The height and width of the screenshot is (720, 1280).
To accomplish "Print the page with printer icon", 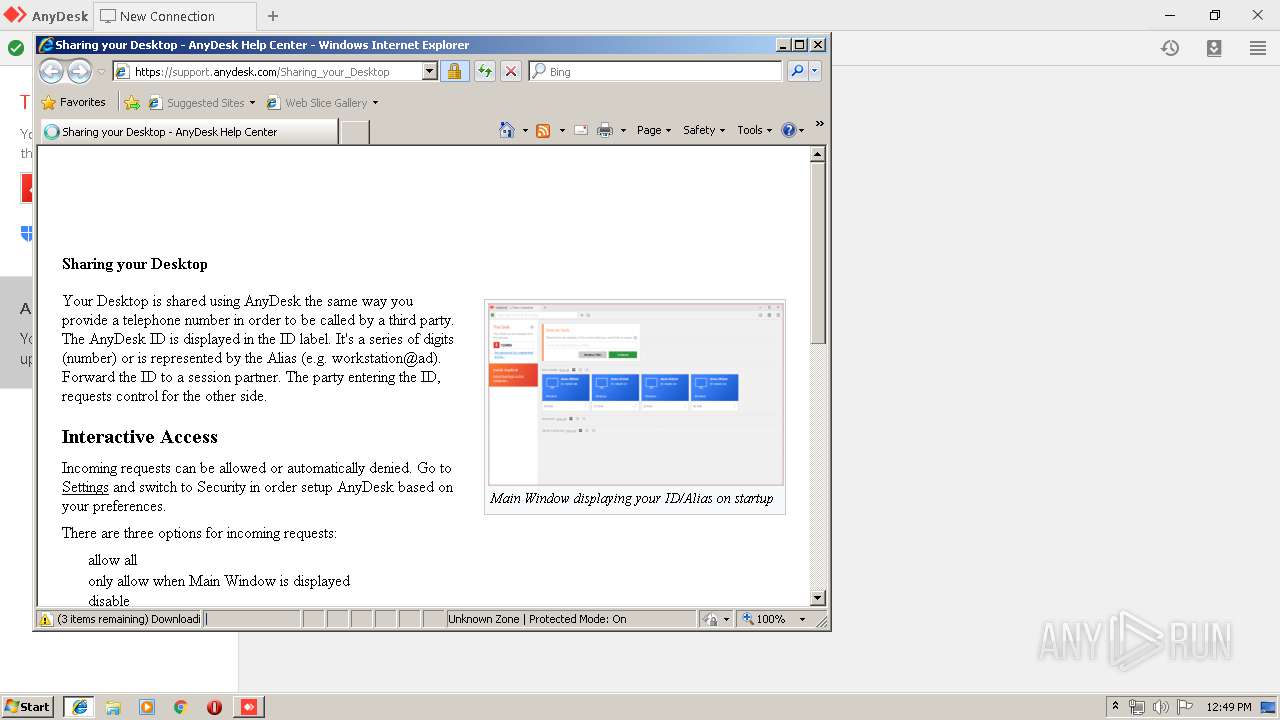I will (x=605, y=130).
